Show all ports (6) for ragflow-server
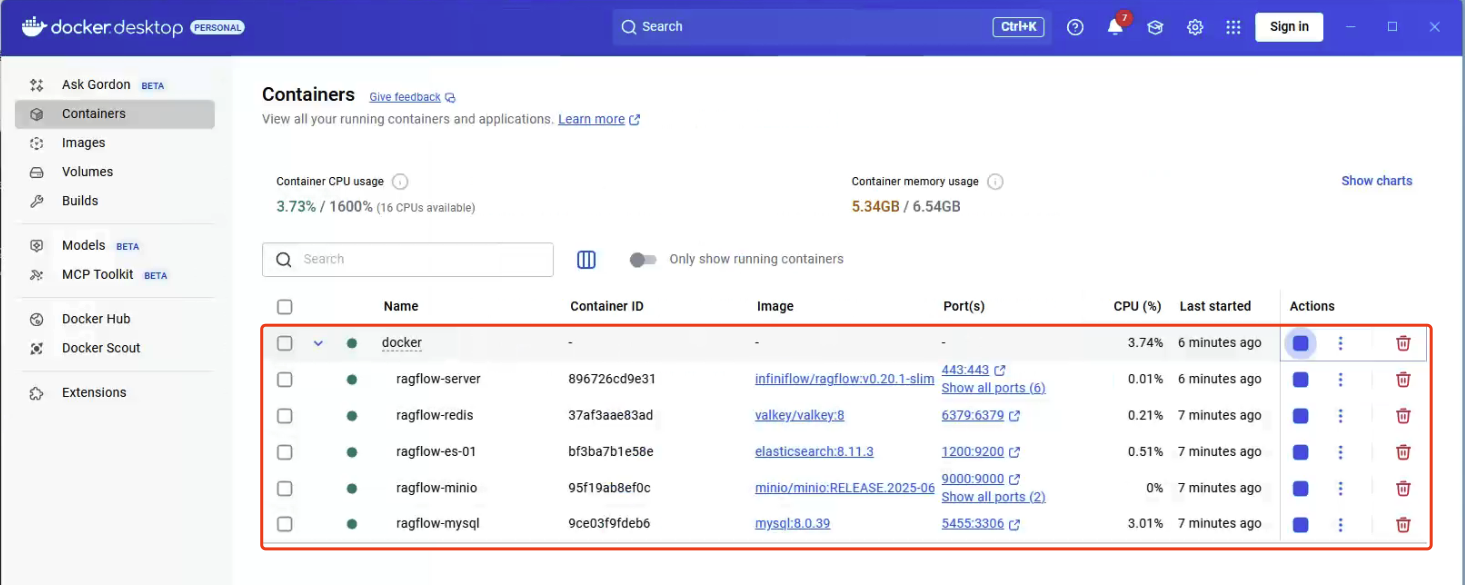This screenshot has width=1465, height=585. coord(993,388)
